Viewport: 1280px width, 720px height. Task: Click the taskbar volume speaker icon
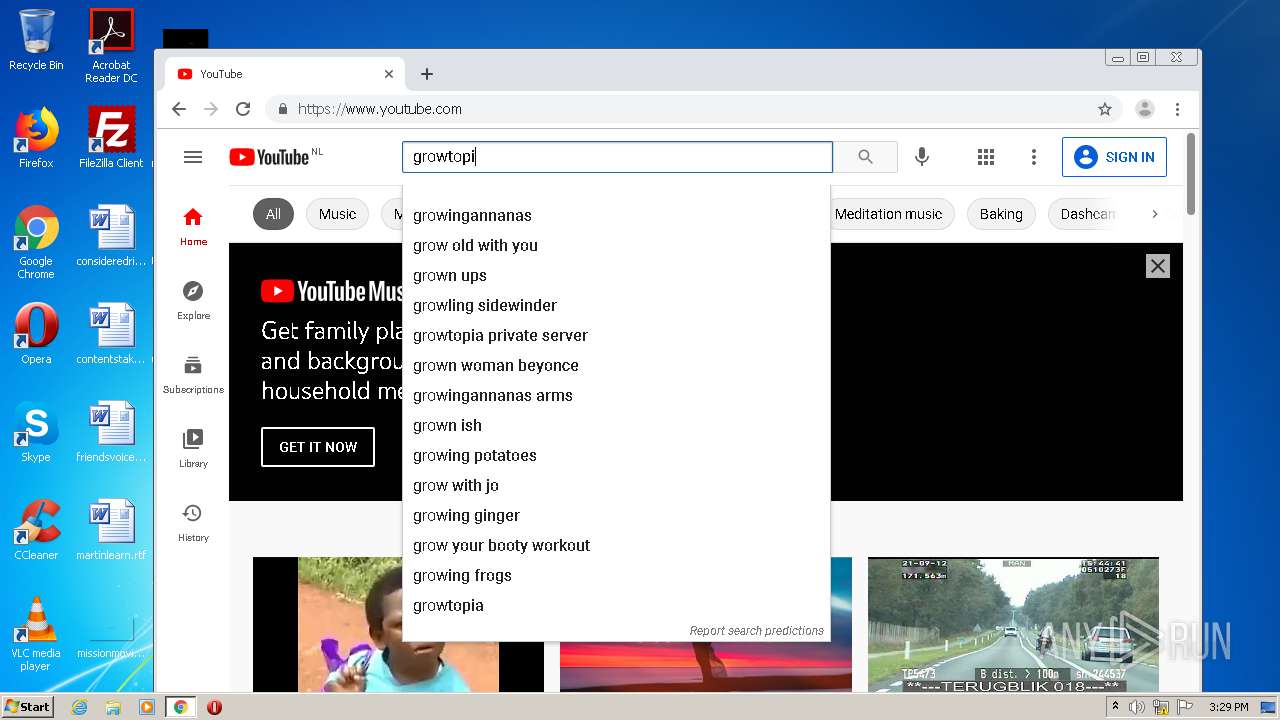1137,707
